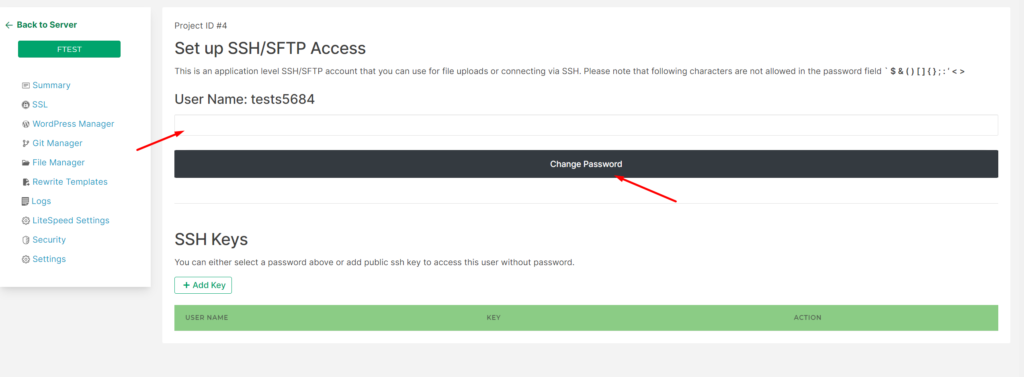Click the File Manager folder icon
The height and width of the screenshot is (377, 1024).
point(25,163)
